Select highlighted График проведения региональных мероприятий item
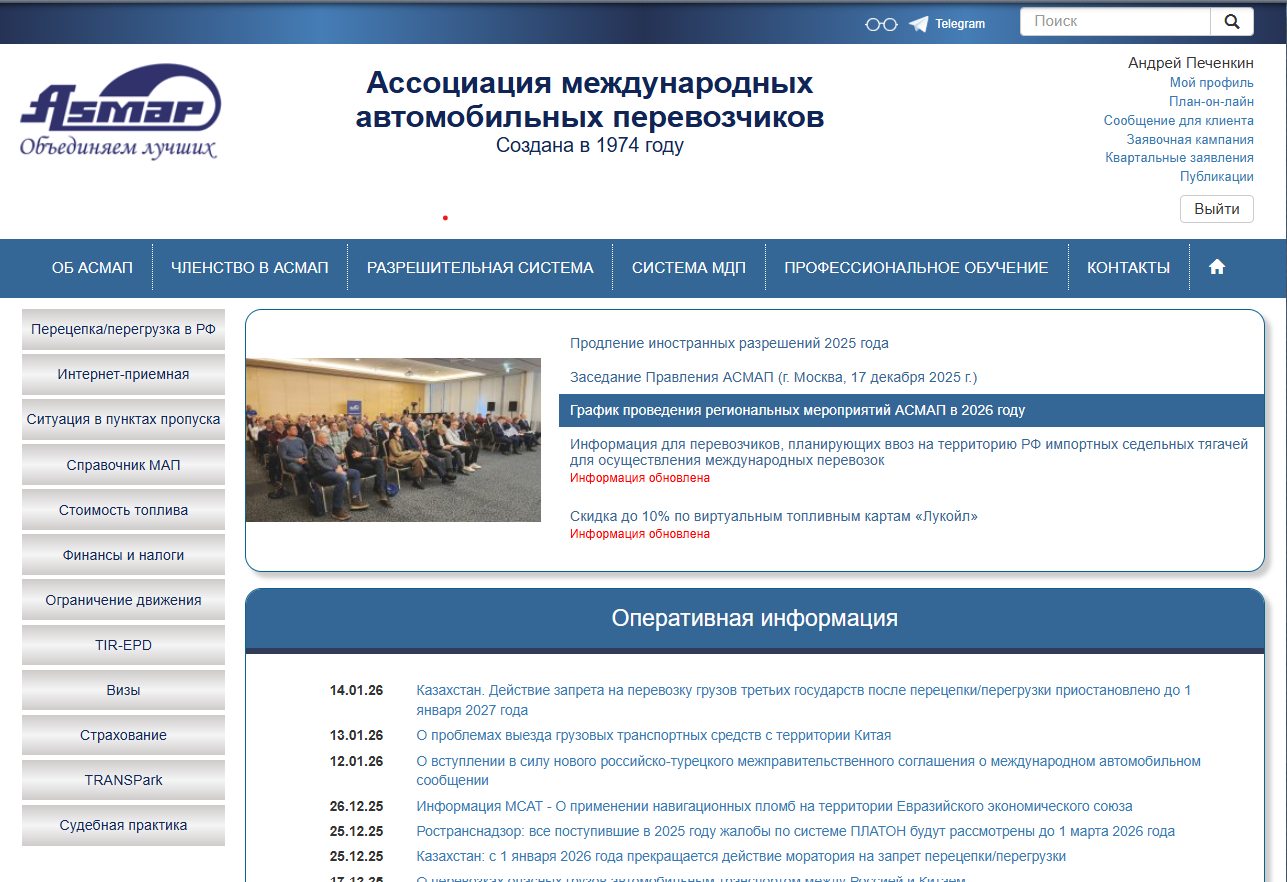1287x882 pixels. 797,410
